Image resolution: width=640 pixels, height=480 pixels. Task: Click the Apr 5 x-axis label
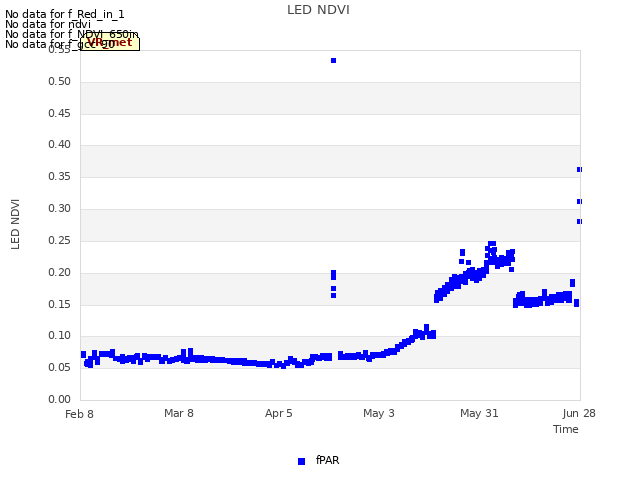click(x=279, y=413)
